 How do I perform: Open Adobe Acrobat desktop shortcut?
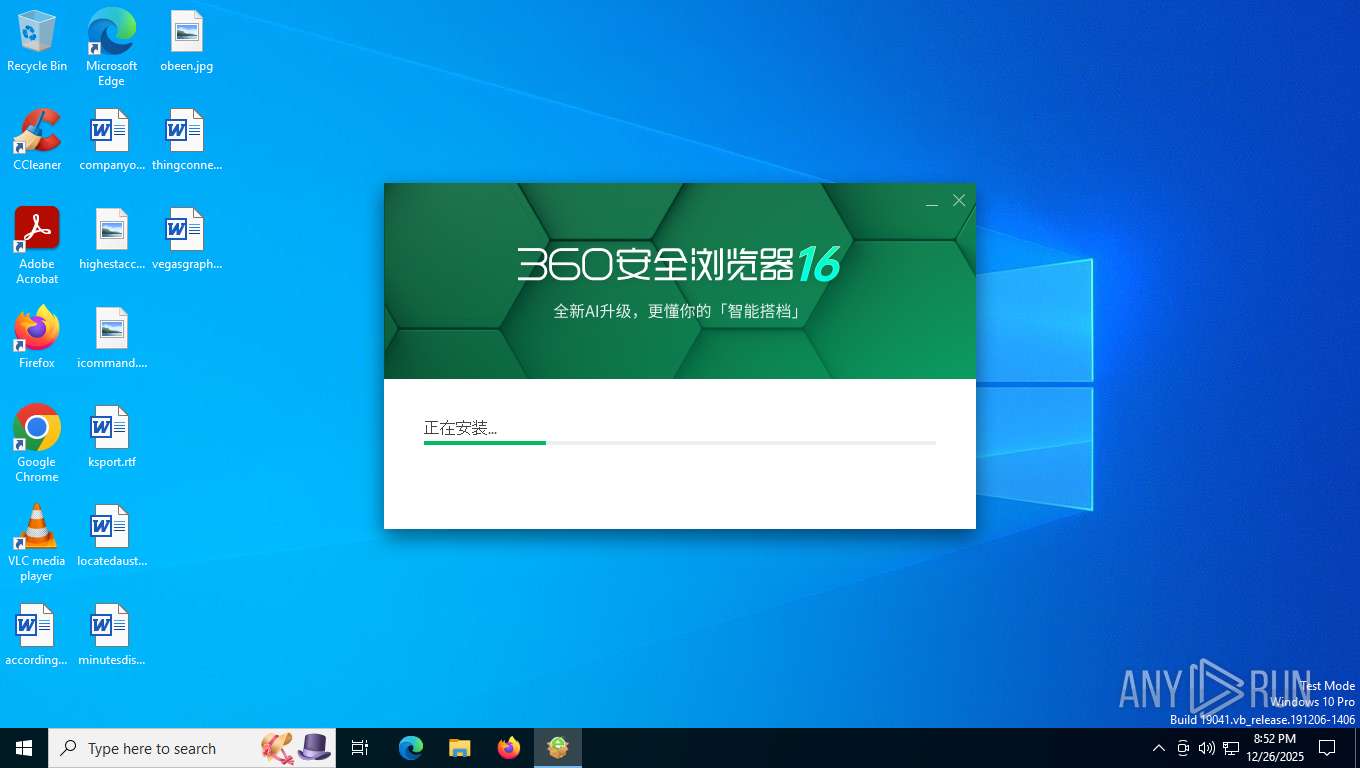click(x=37, y=246)
